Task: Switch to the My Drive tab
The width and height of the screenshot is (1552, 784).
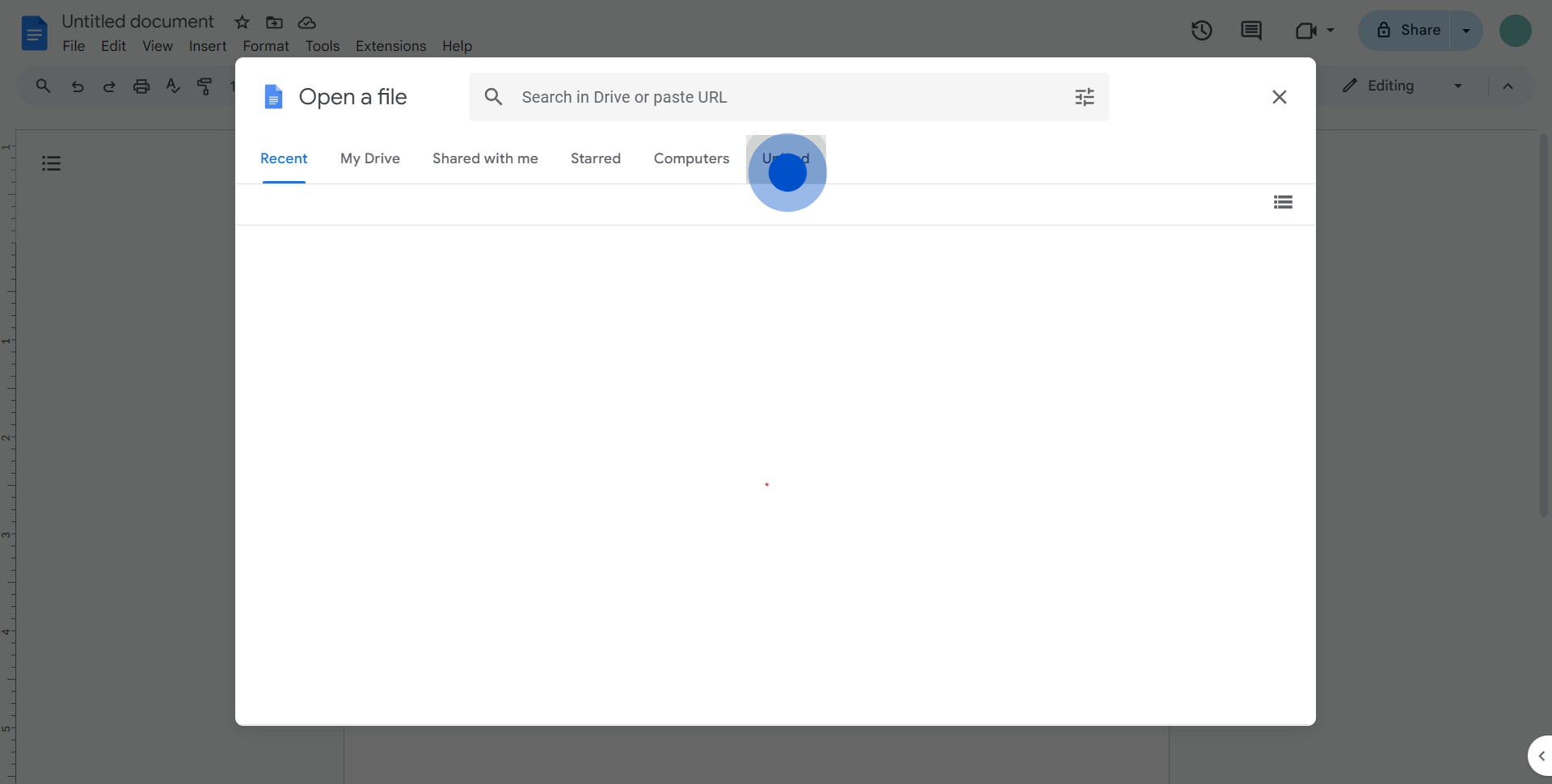Action: (x=370, y=158)
